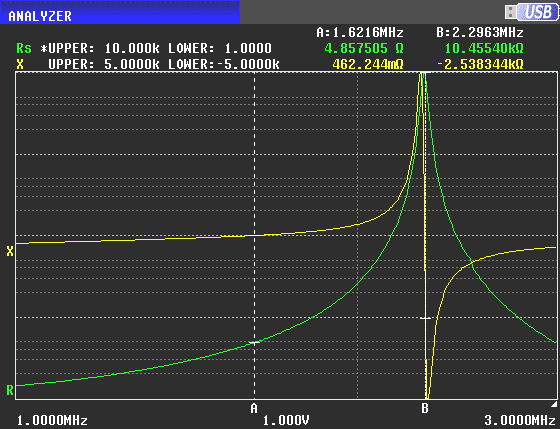The image size is (560, 429).
Task: Click cursor B label below graph
Action: point(425,408)
